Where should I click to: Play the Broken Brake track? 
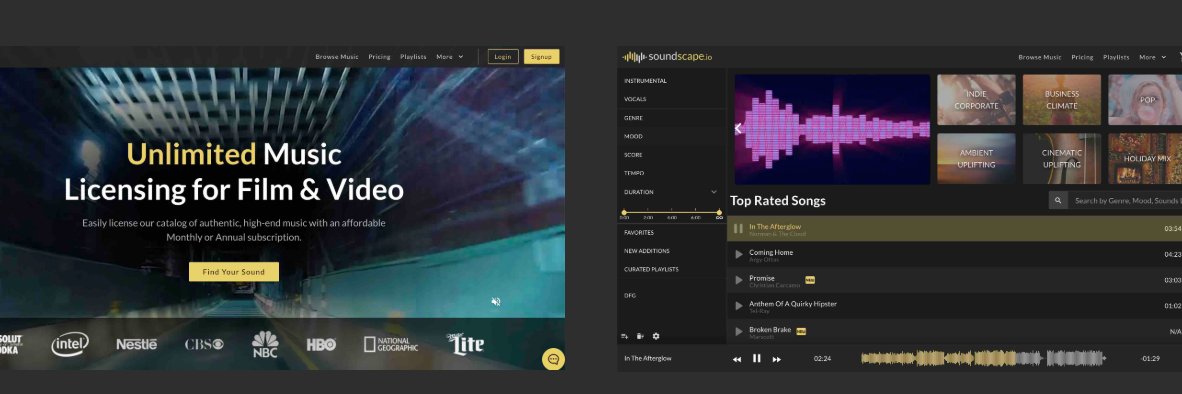[x=739, y=331]
